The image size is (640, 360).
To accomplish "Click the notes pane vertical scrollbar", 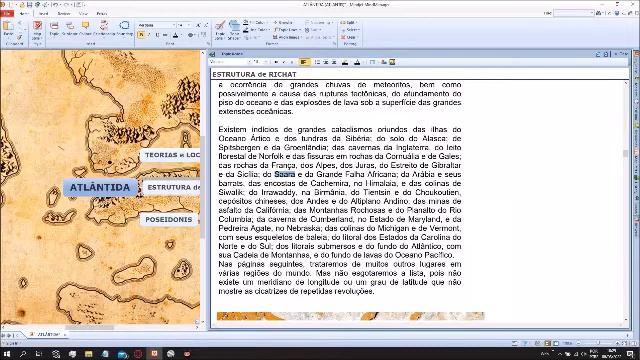I will pyautogui.click(x=625, y=154).
